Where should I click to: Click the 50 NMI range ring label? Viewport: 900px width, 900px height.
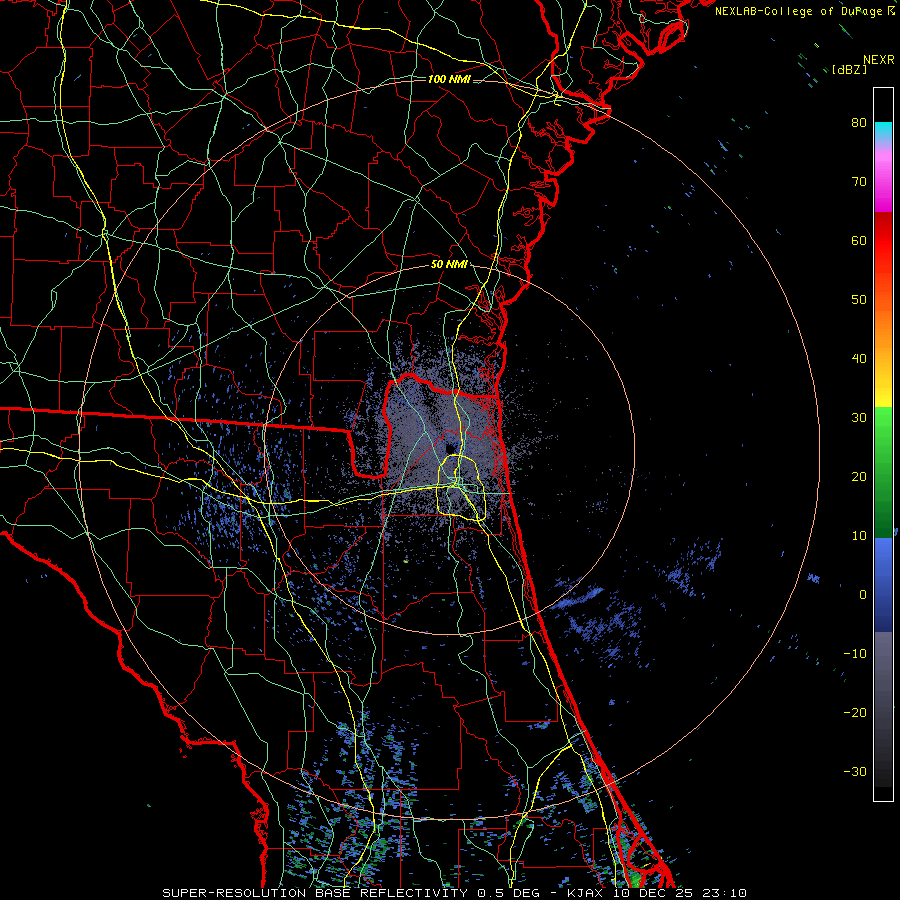[449, 265]
